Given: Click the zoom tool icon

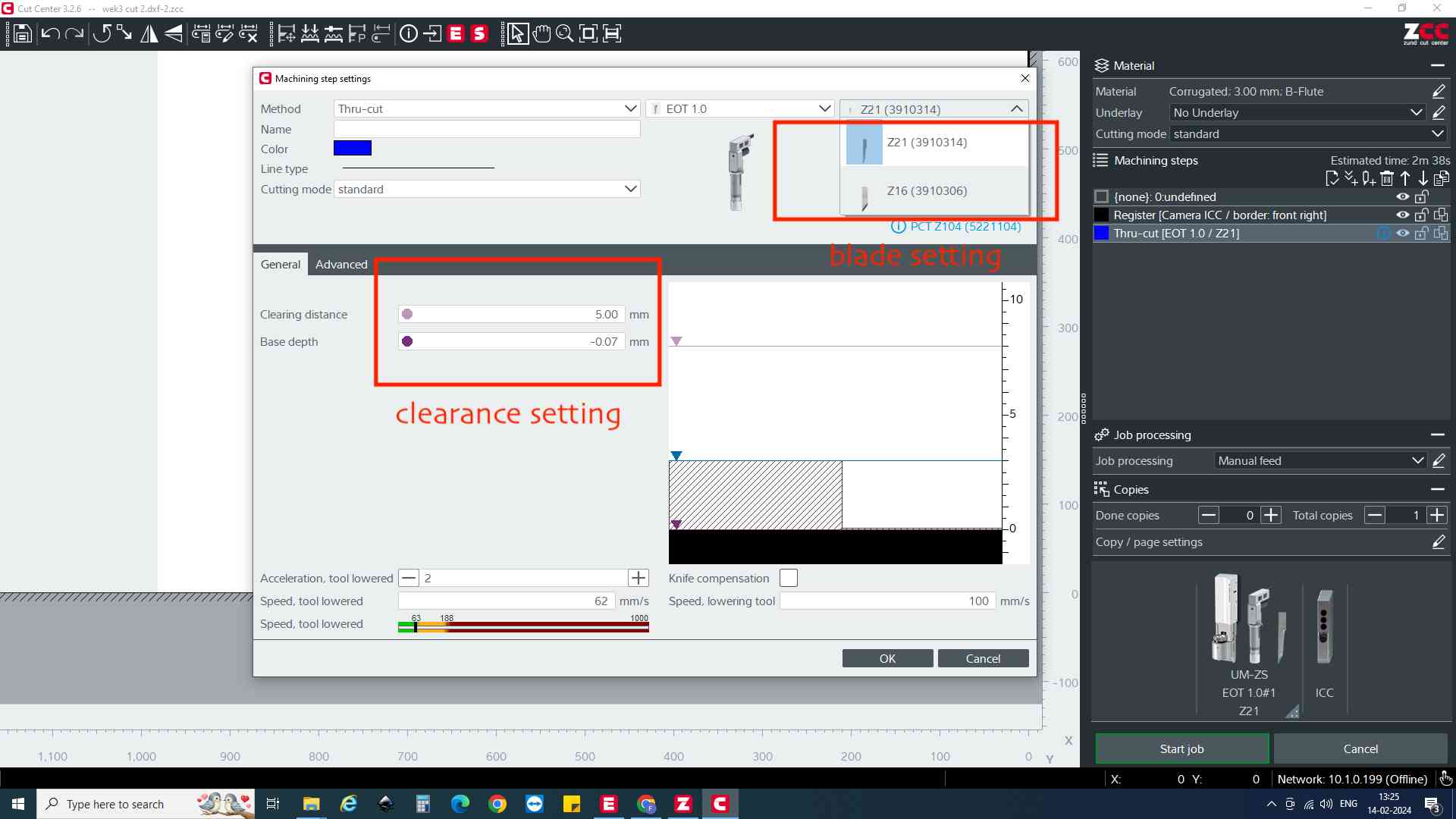Looking at the screenshot, I should tap(564, 33).
